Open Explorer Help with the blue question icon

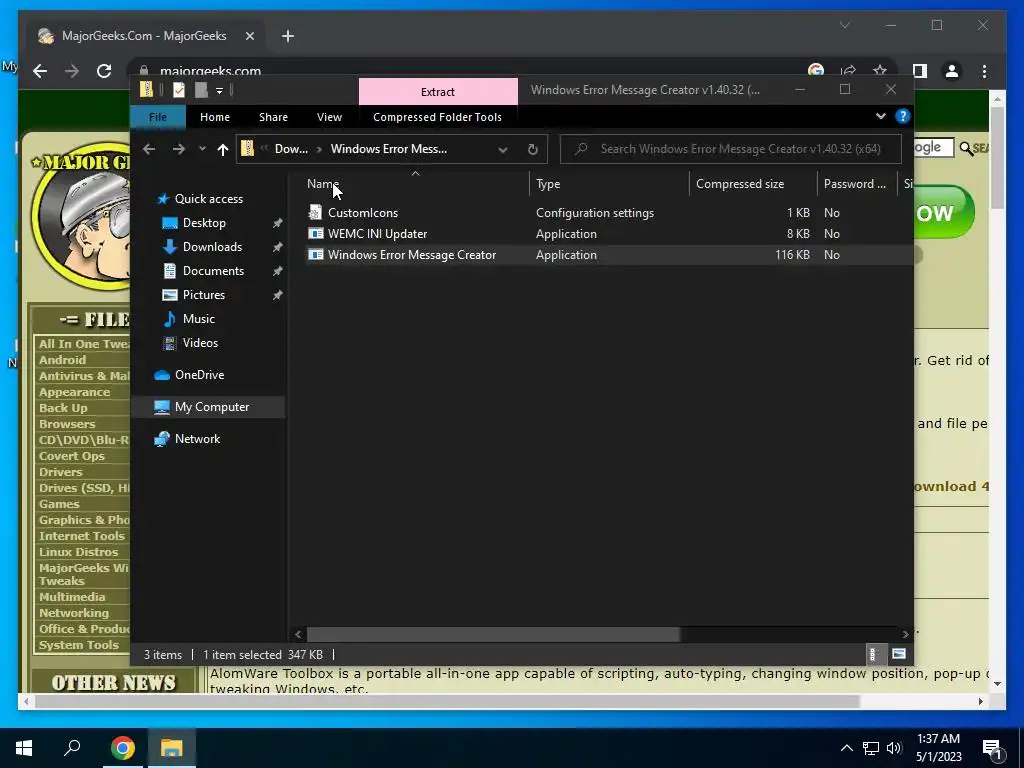[903, 116]
